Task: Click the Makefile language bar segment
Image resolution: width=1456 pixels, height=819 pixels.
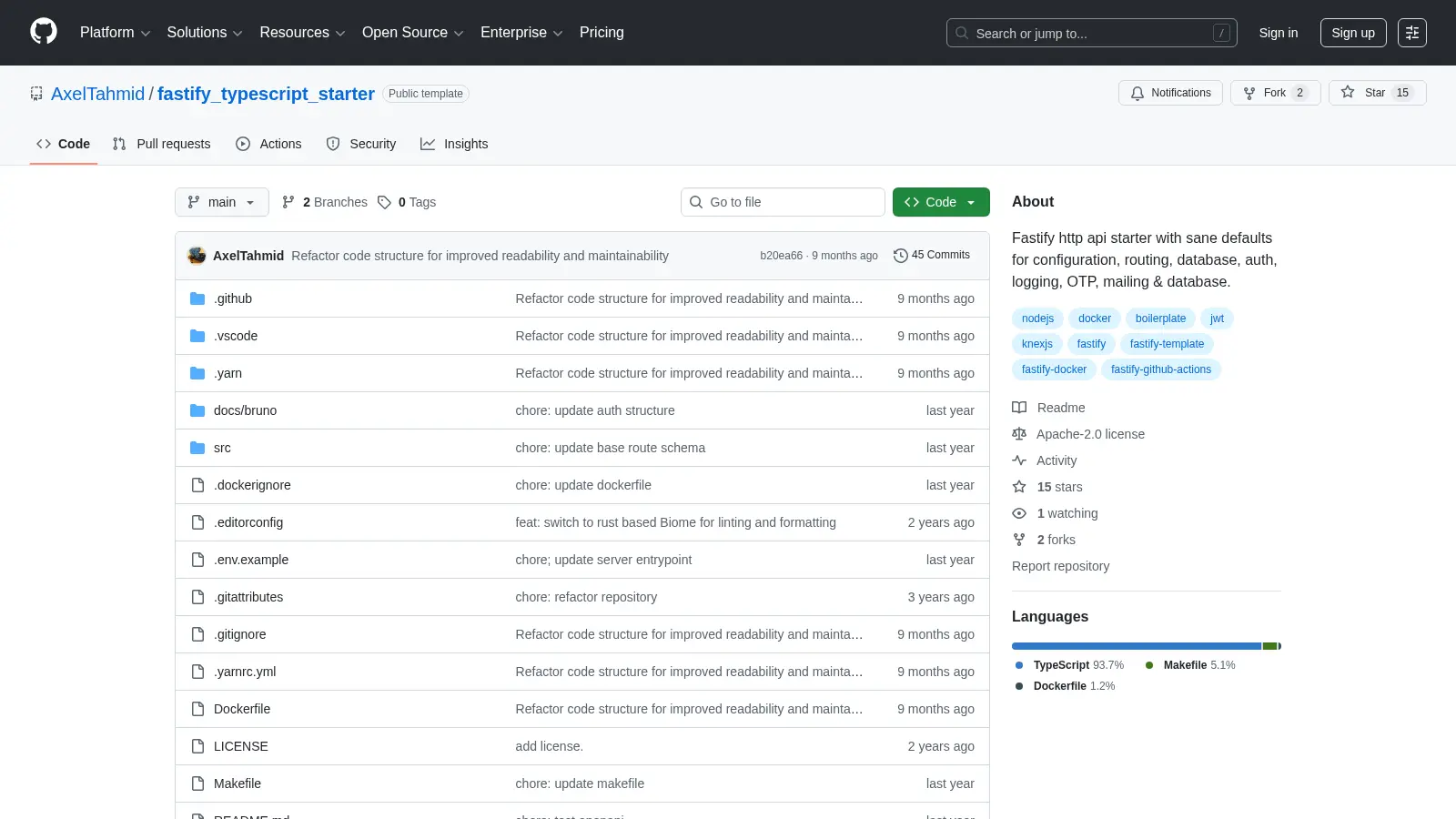Action: (x=1270, y=646)
